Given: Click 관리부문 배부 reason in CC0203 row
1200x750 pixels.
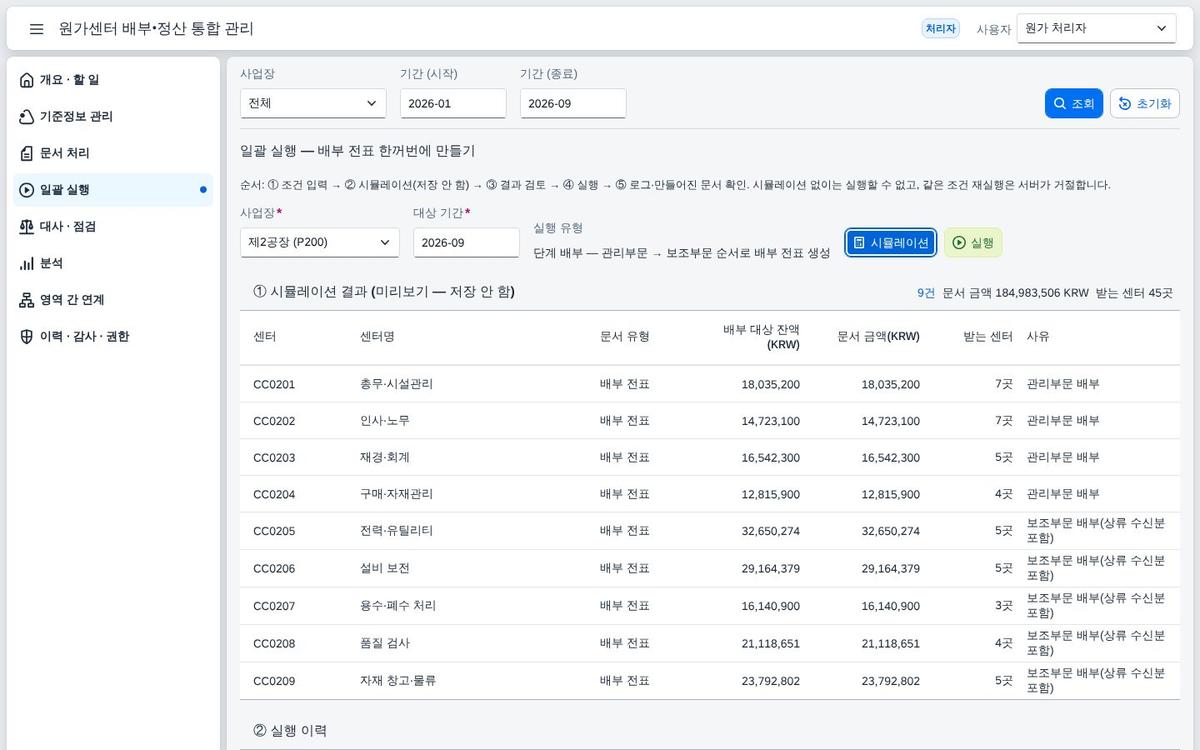Looking at the screenshot, I should point(1063,458).
